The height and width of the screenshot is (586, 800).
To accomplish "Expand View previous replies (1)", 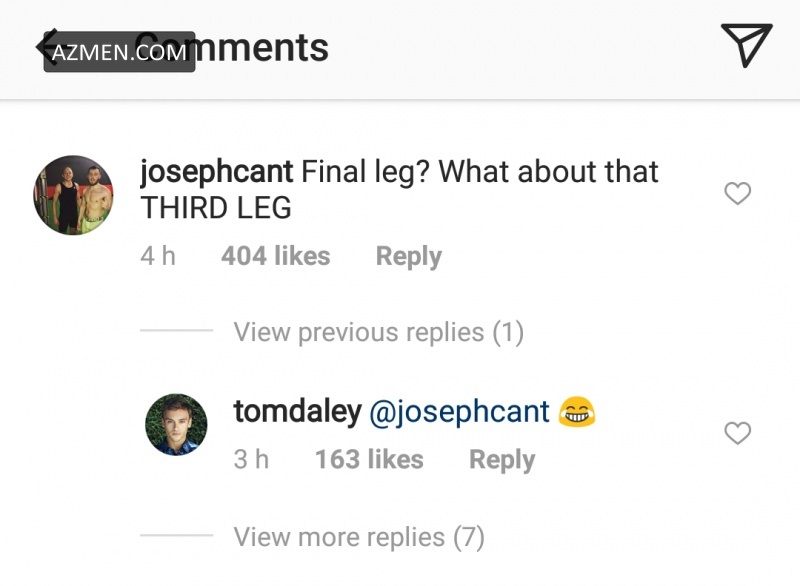I will [x=378, y=332].
